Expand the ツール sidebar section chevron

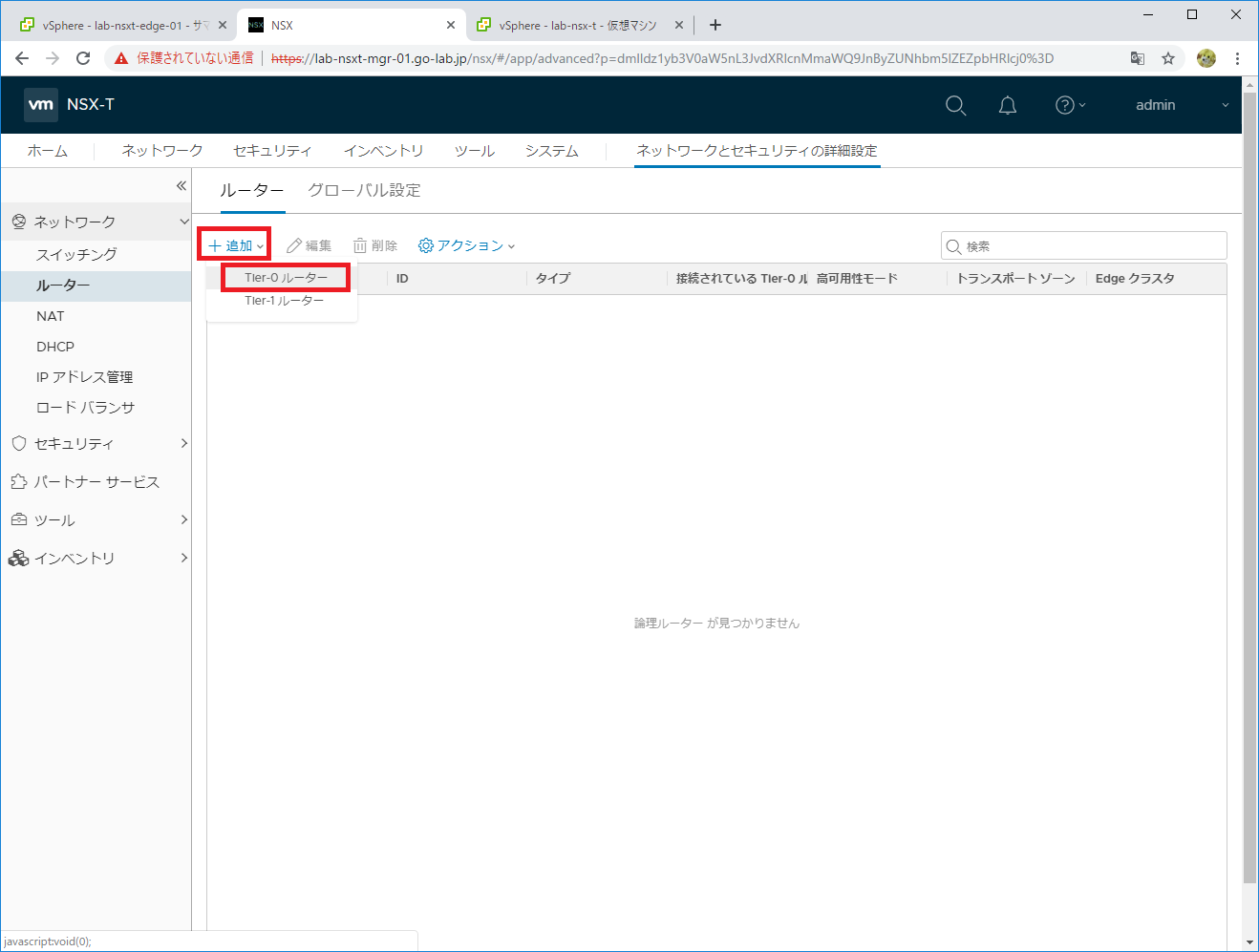coord(184,519)
